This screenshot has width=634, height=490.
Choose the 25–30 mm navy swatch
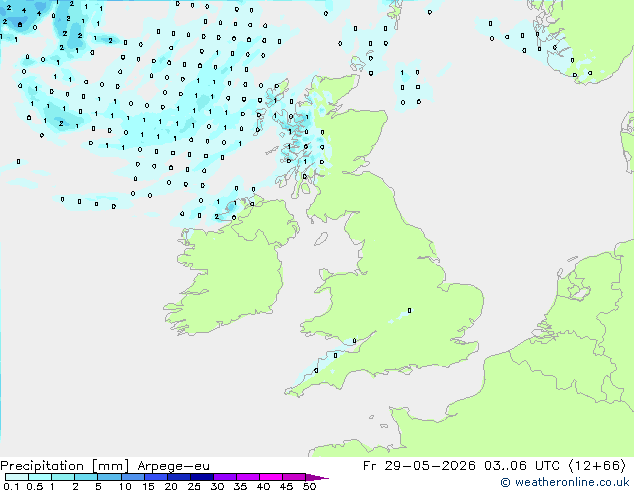point(202,477)
